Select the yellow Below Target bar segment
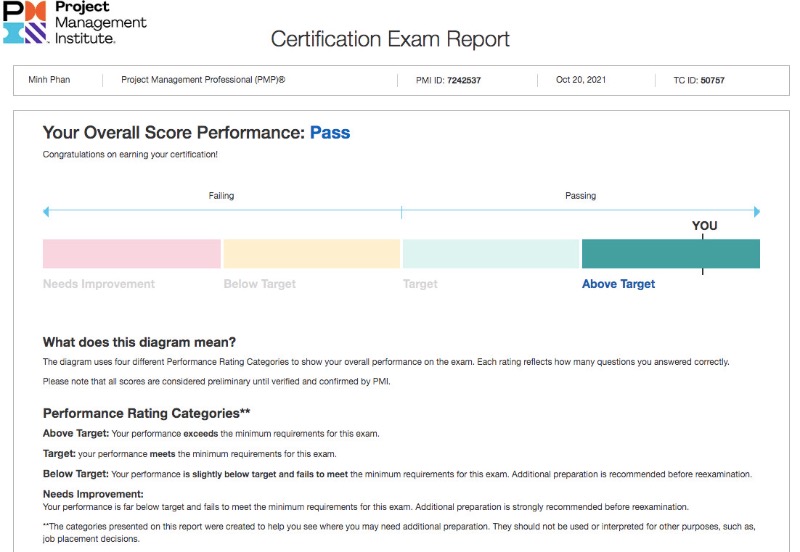The width and height of the screenshot is (800, 552). tap(312, 254)
